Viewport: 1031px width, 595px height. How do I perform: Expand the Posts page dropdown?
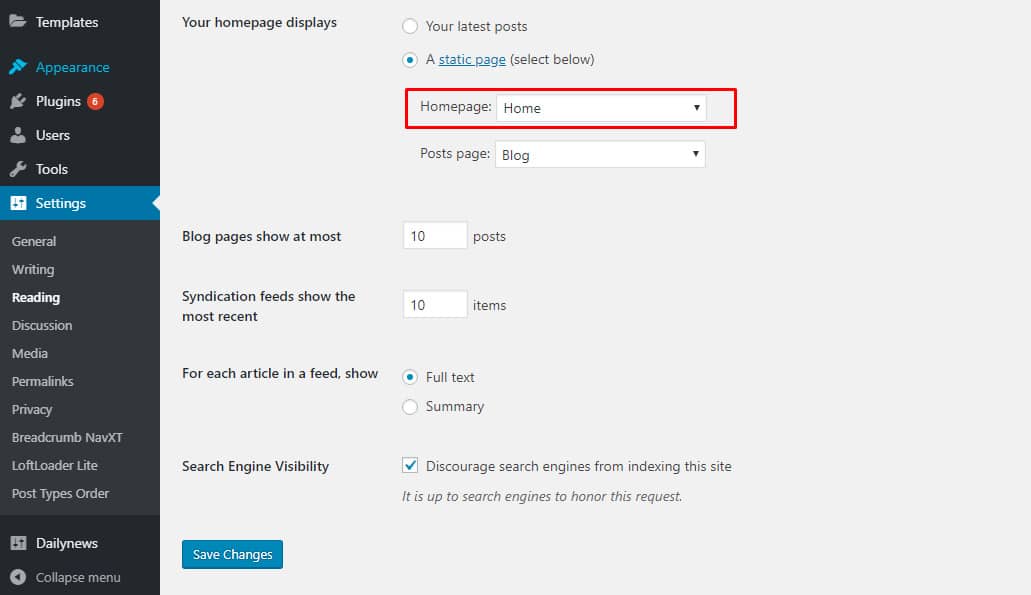600,155
